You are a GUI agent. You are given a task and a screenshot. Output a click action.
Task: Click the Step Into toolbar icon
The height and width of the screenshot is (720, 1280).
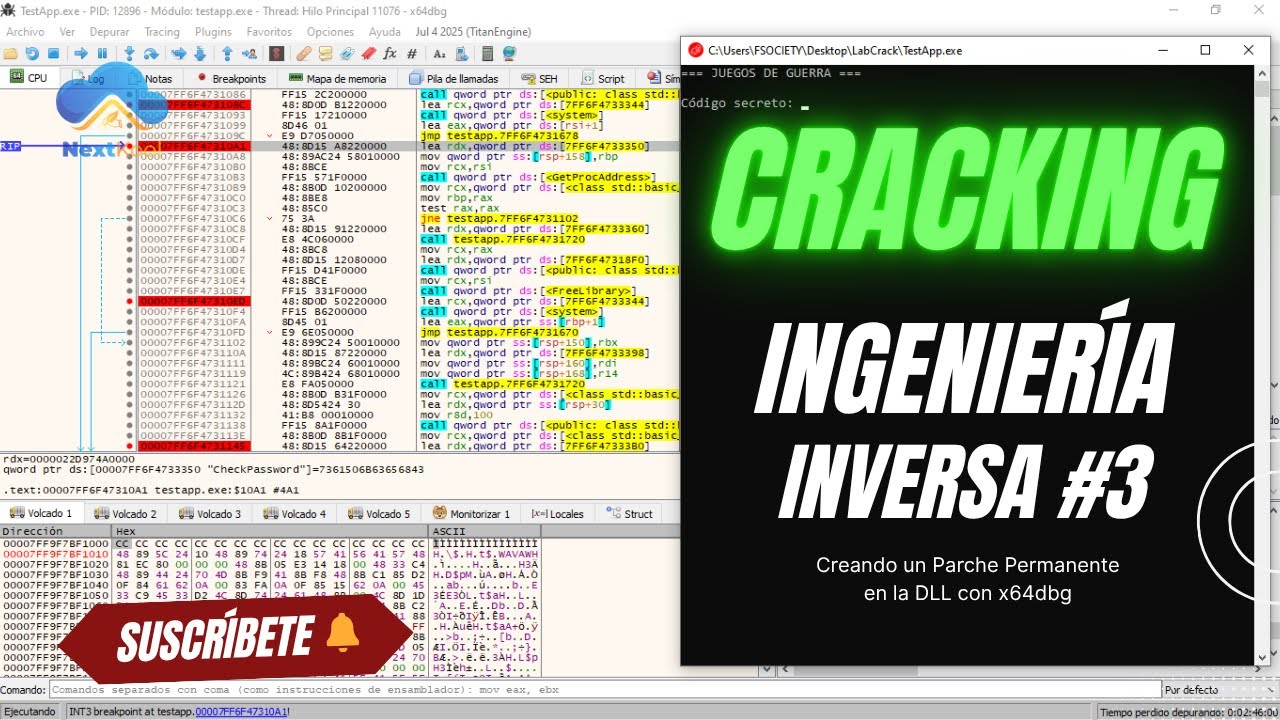(129, 53)
